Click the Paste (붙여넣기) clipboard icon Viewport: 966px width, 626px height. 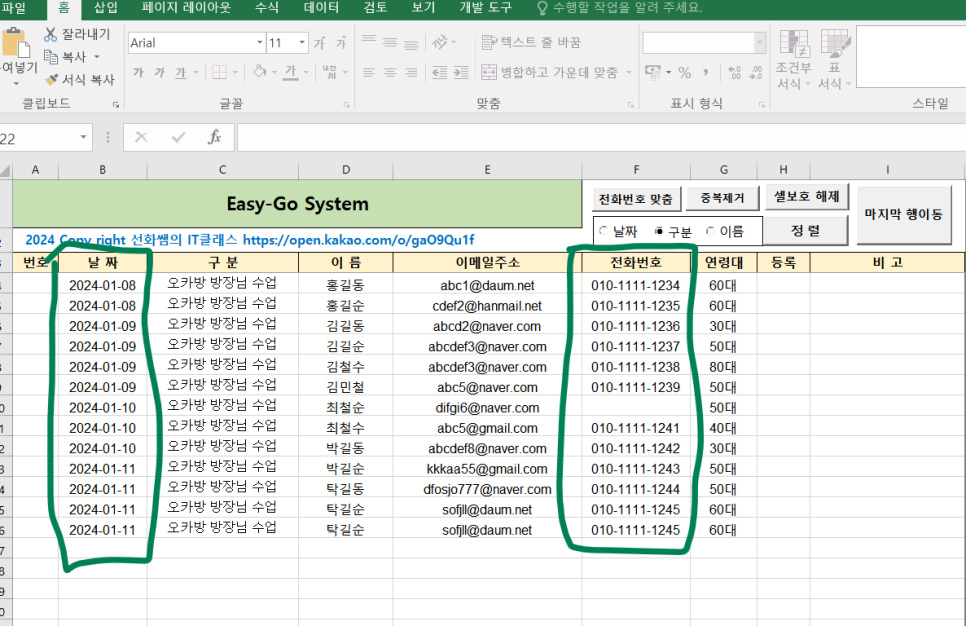click(16, 43)
